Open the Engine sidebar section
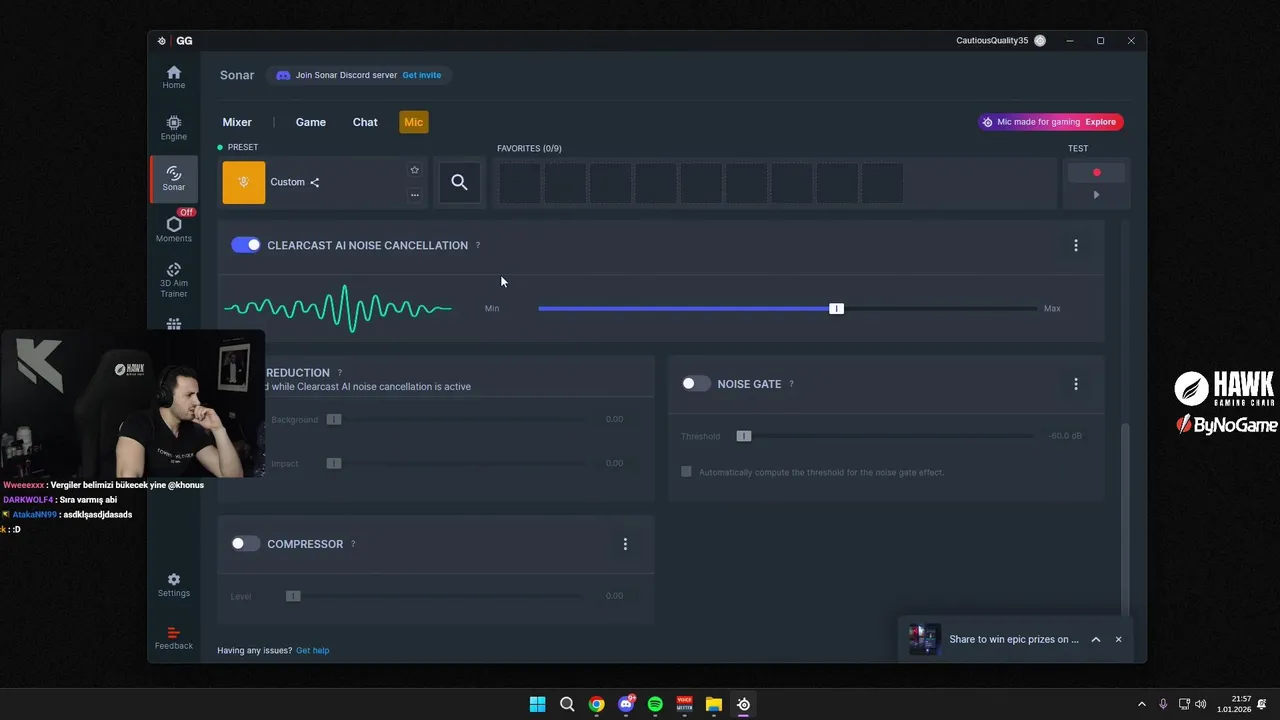Image resolution: width=1280 pixels, height=720 pixels. pos(174,128)
